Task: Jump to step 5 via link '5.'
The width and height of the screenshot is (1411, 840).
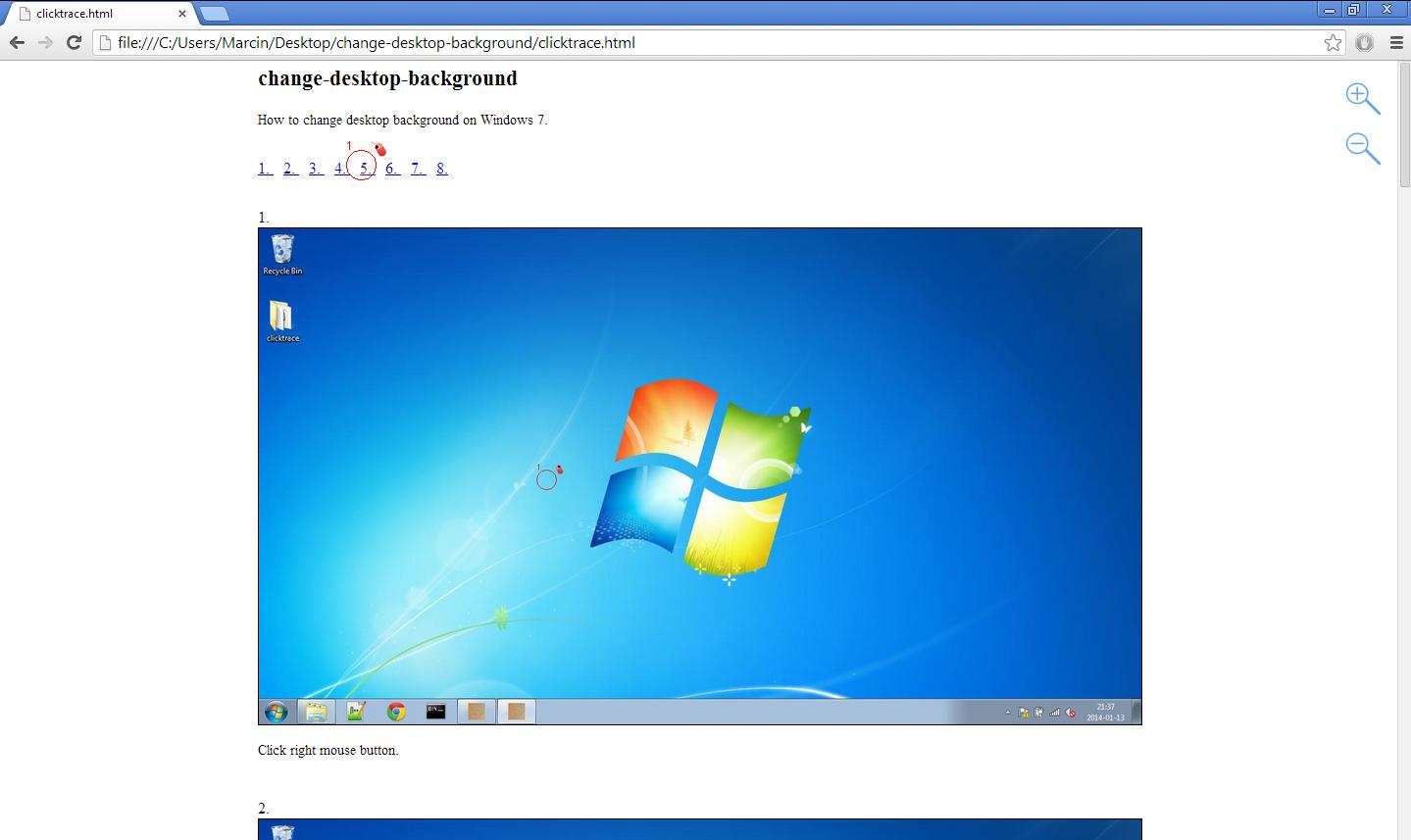Action: pos(366,169)
